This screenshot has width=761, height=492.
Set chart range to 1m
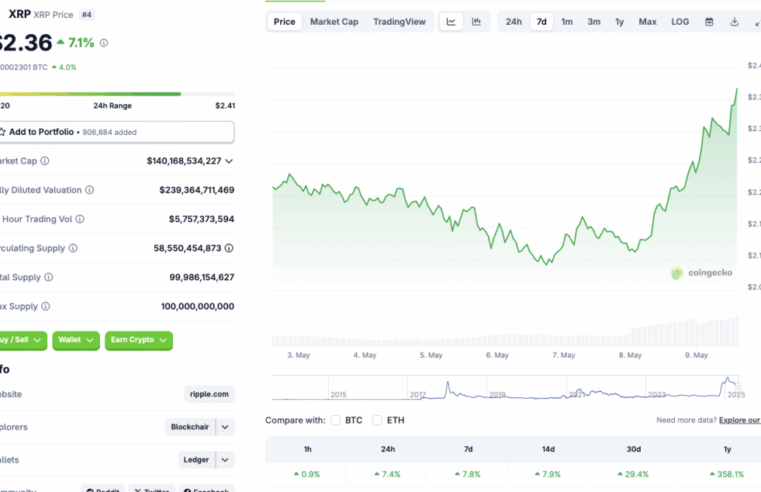point(567,22)
